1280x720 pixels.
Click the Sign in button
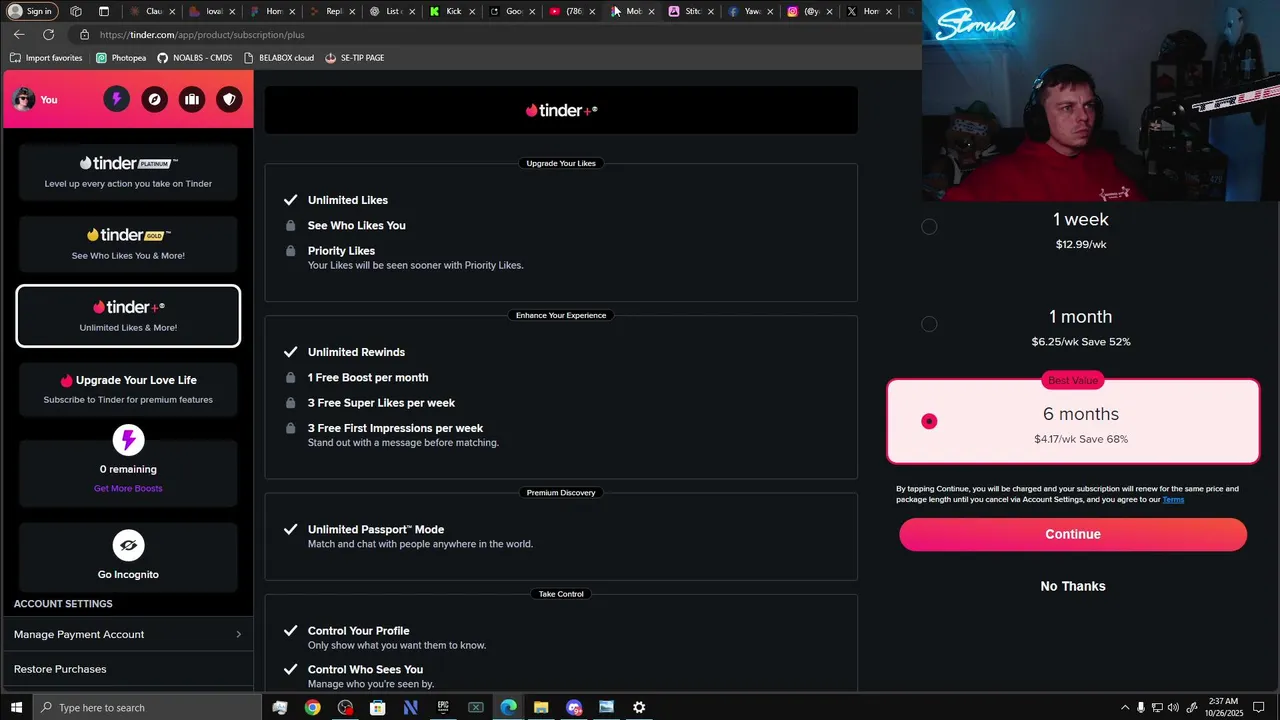click(x=32, y=12)
